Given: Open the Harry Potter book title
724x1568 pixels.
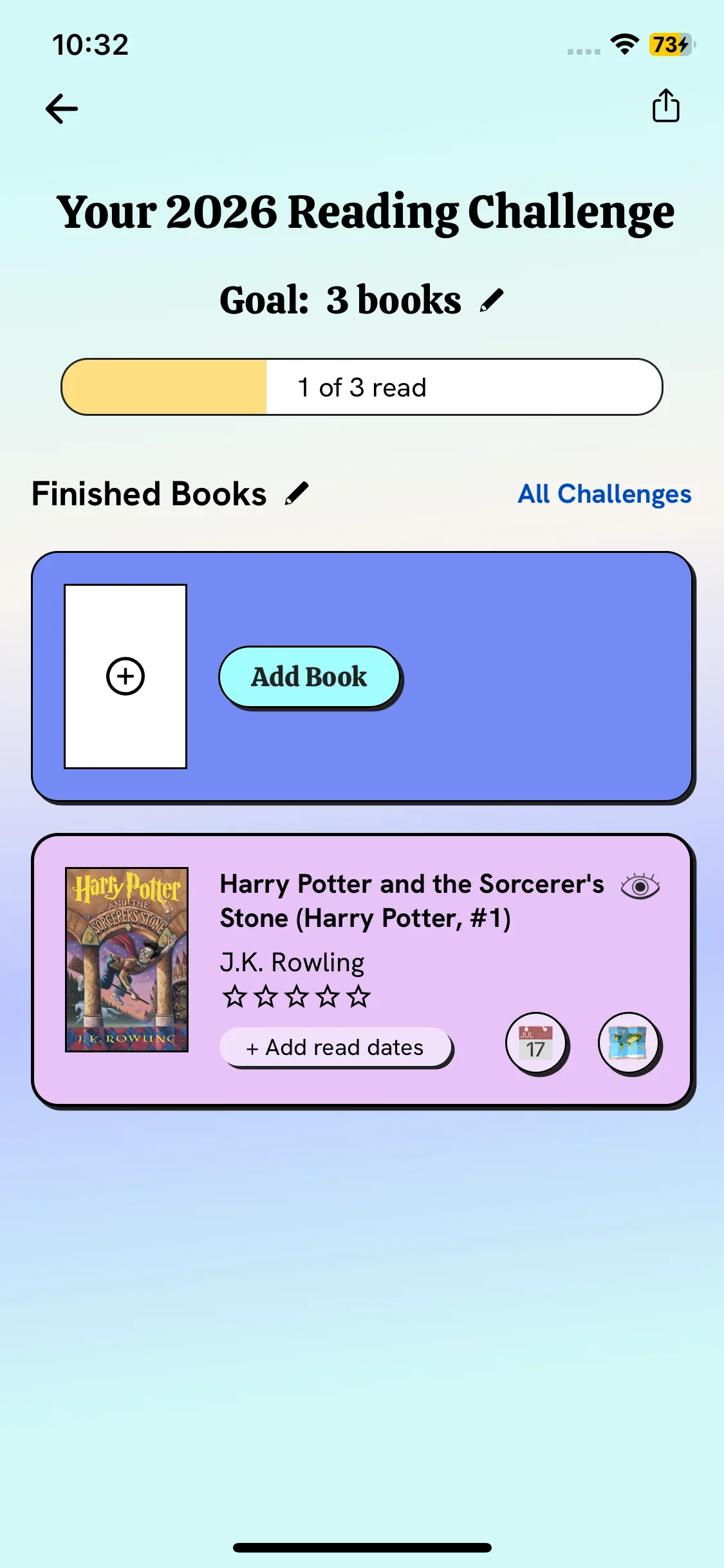Looking at the screenshot, I should click(x=411, y=901).
